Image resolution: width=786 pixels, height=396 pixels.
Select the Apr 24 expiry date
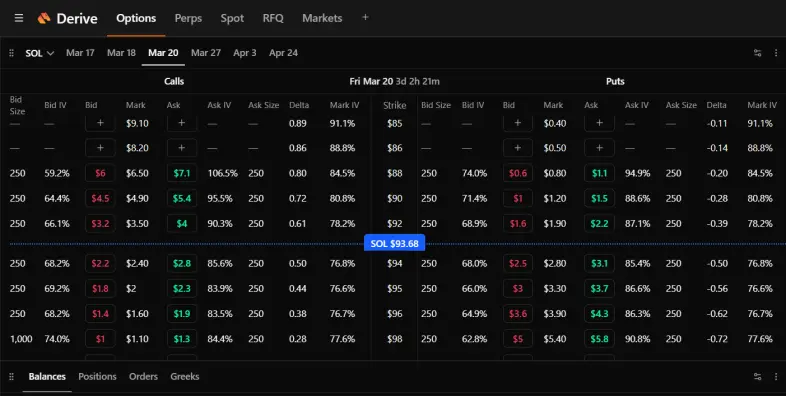point(283,53)
